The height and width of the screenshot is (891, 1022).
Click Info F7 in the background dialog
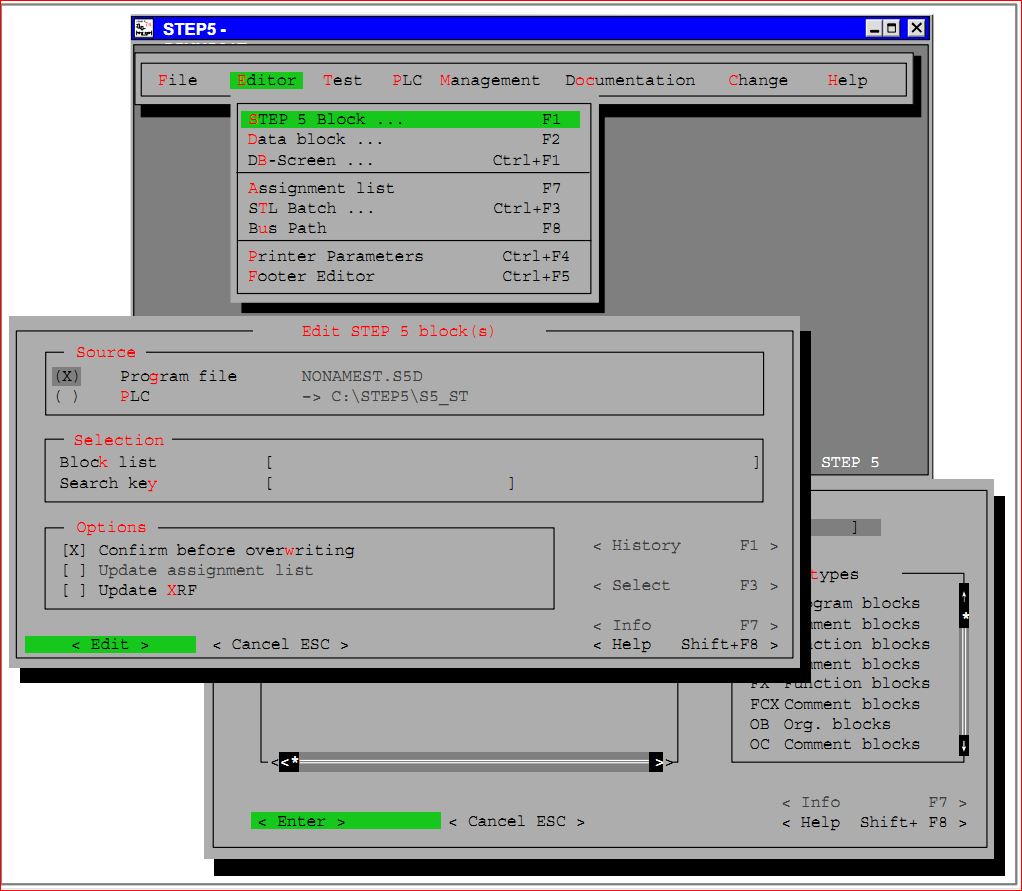(874, 802)
